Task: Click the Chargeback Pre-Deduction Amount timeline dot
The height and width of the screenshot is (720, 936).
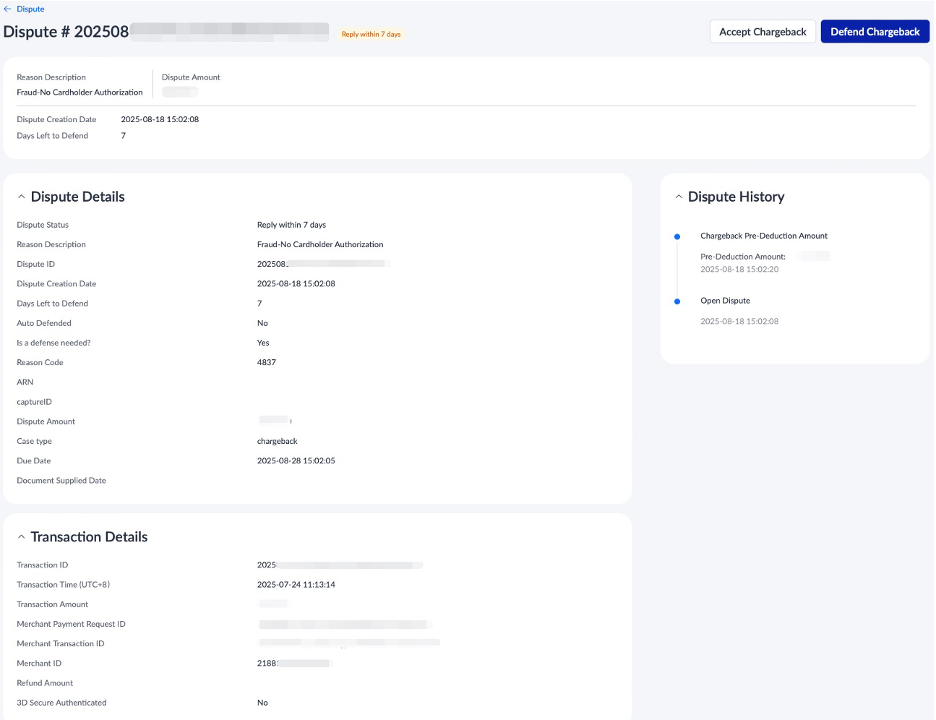Action: coord(677,237)
